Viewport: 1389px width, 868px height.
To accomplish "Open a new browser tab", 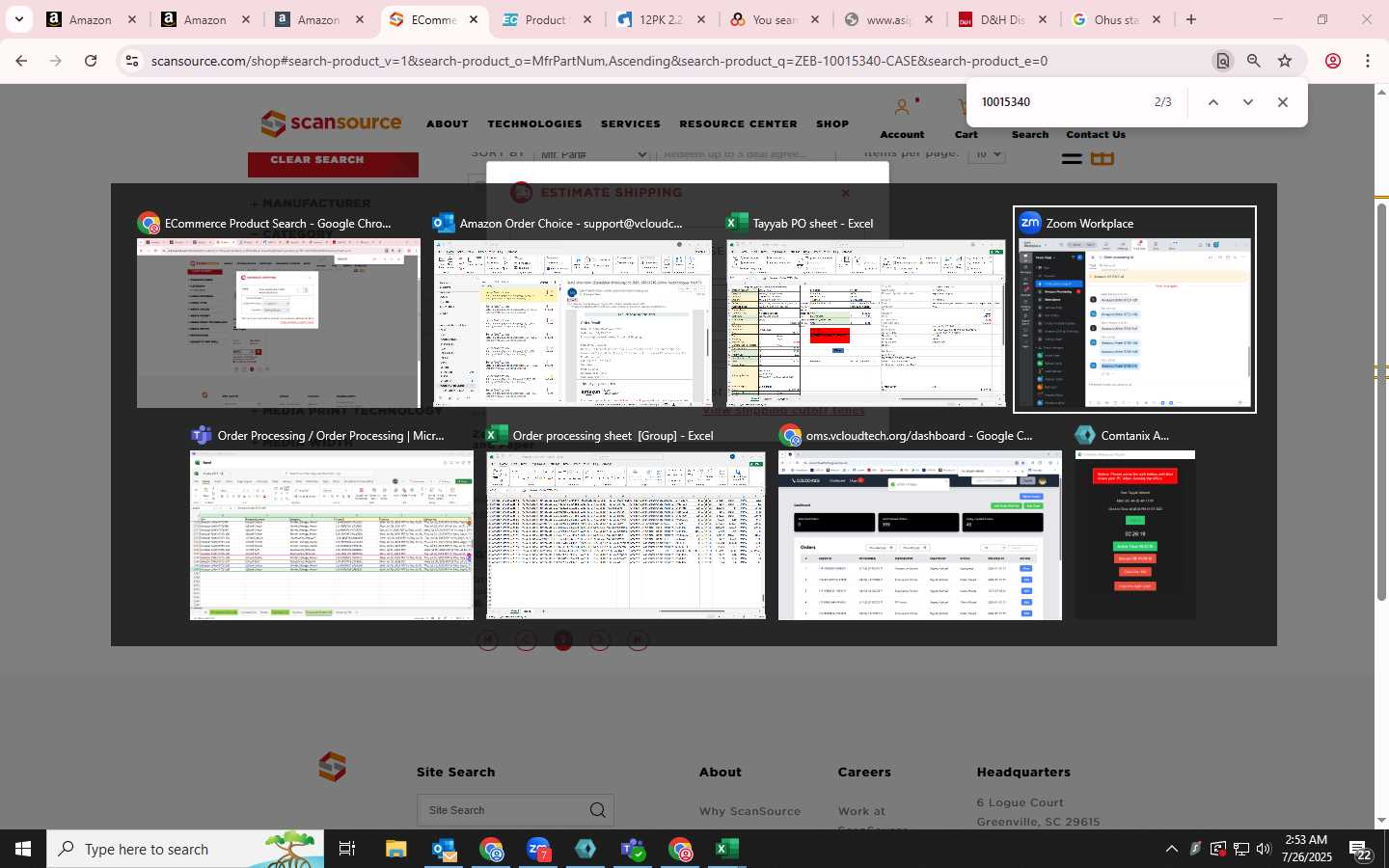I will coord(1191,19).
